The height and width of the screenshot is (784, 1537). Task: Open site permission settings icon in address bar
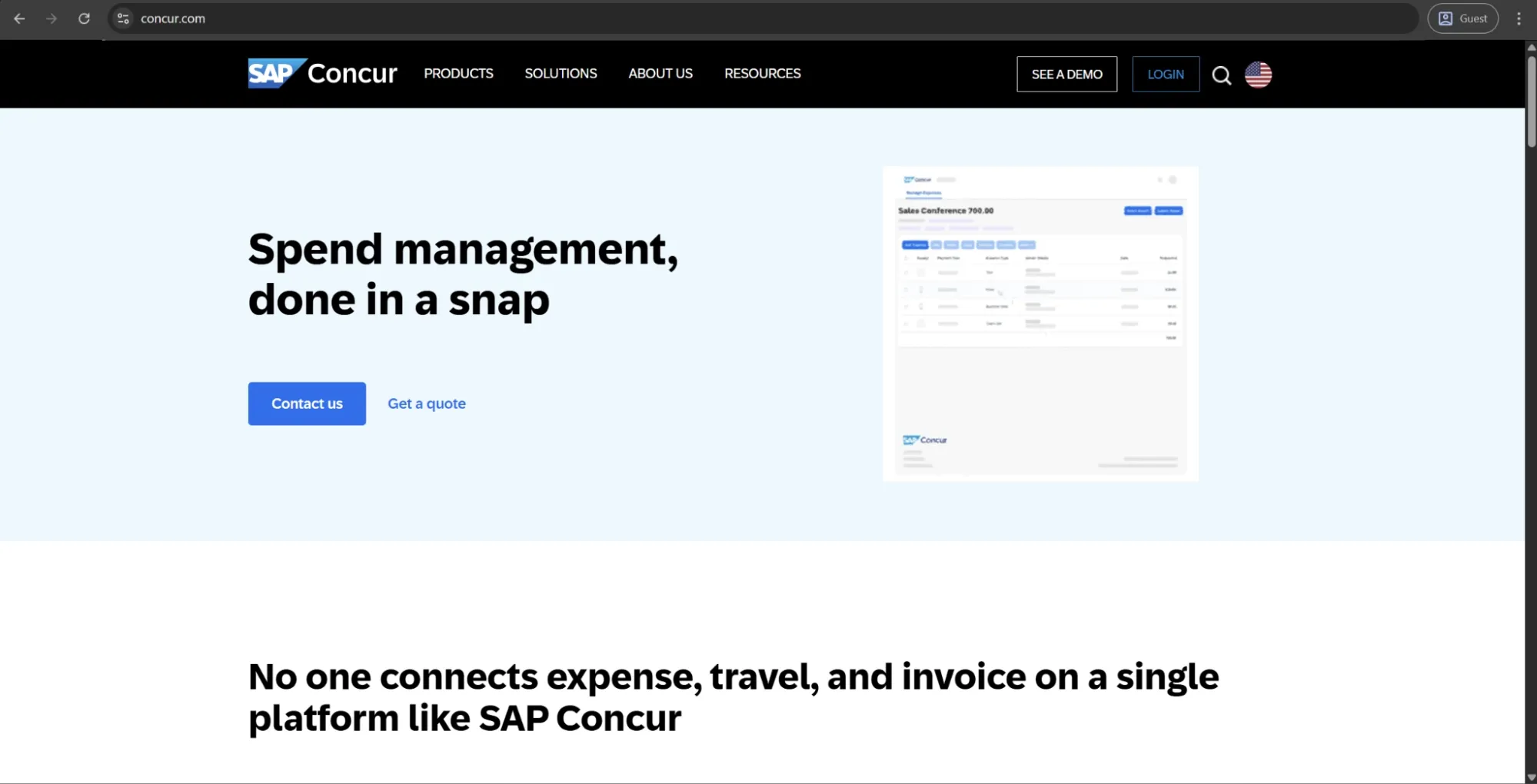click(122, 18)
